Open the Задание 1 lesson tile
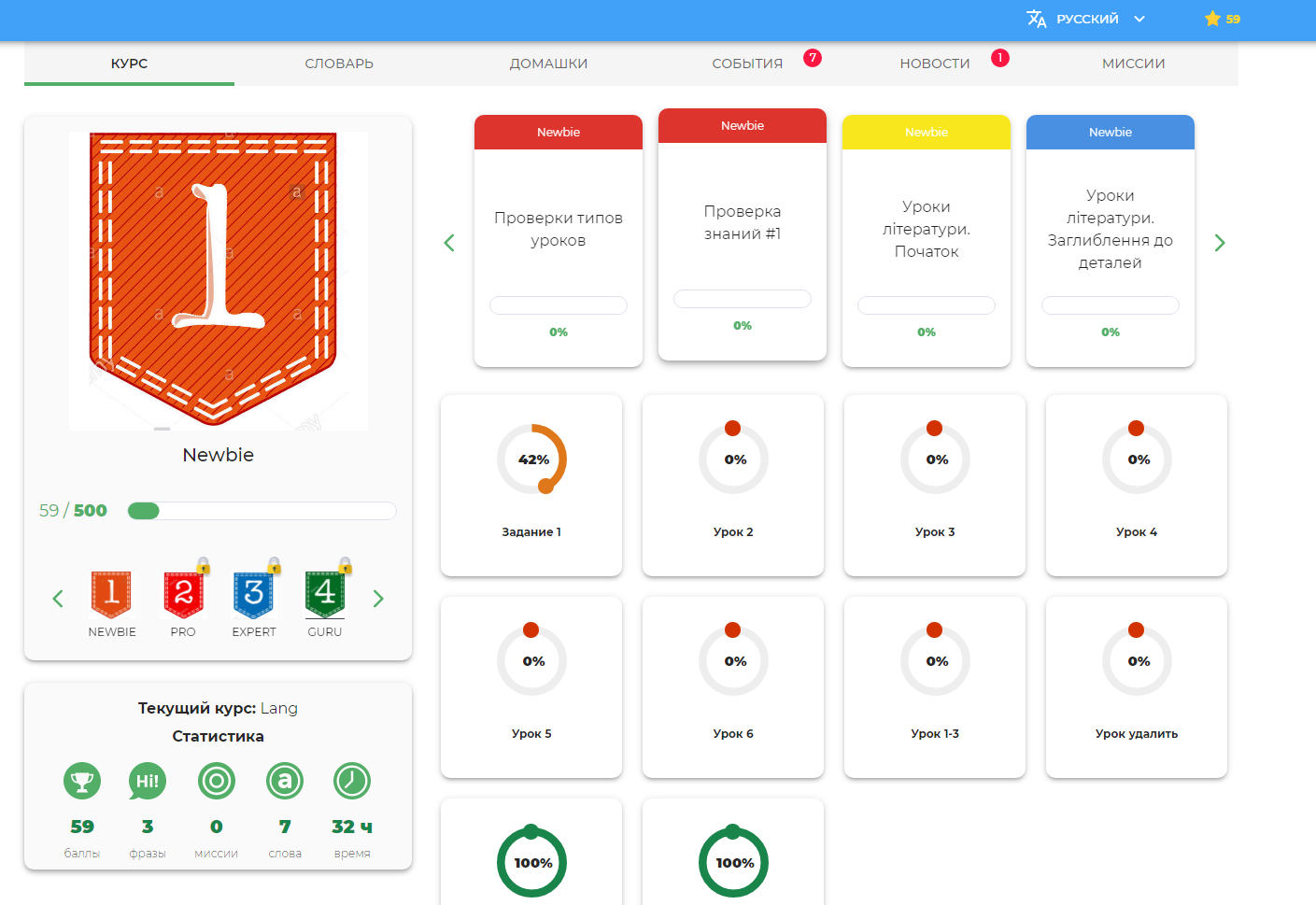Image resolution: width=1316 pixels, height=905 pixels. click(x=531, y=486)
